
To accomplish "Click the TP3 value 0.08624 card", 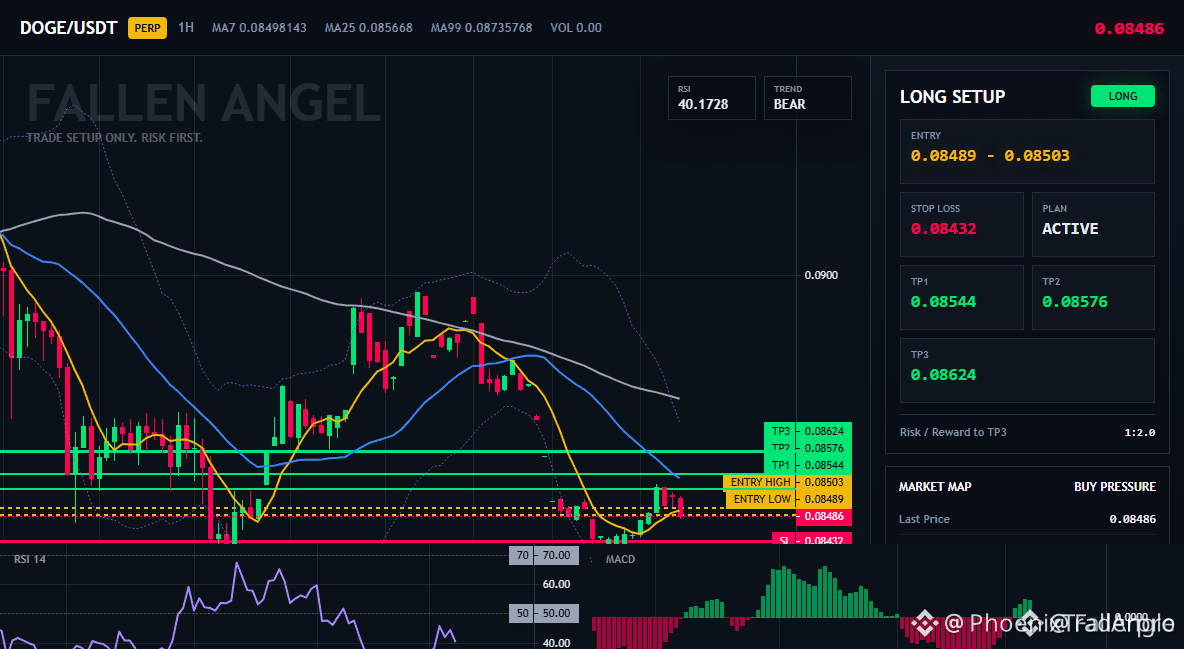I will [1027, 370].
